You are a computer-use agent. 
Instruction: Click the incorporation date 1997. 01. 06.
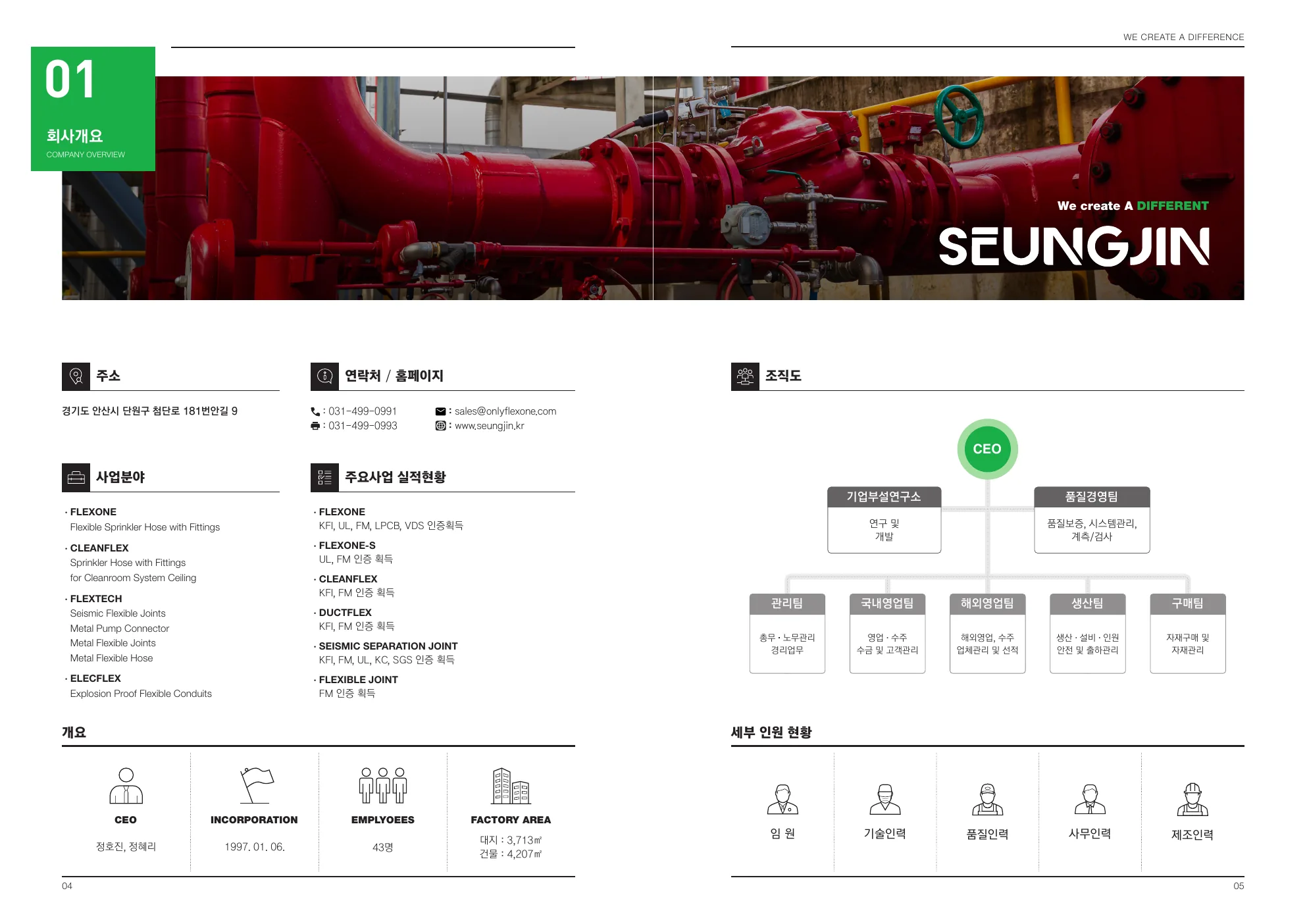[x=255, y=847]
